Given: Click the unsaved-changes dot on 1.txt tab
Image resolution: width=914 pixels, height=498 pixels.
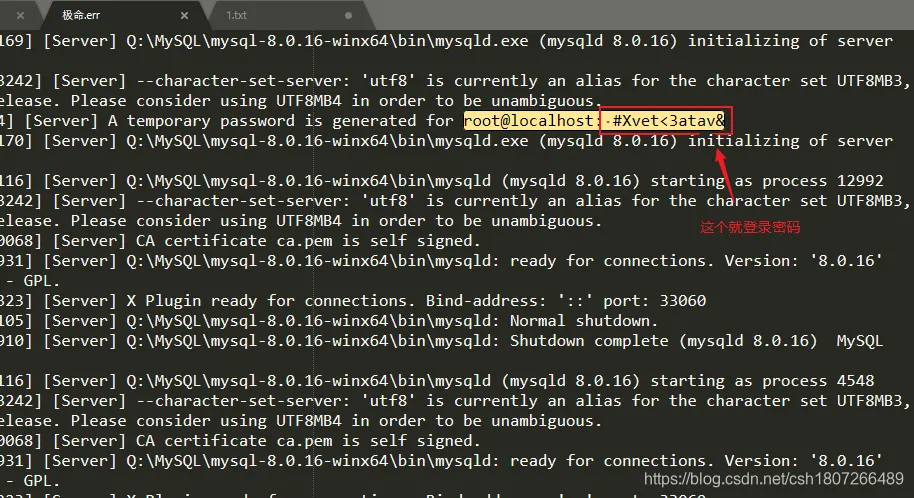Looking at the screenshot, I should click(348, 16).
